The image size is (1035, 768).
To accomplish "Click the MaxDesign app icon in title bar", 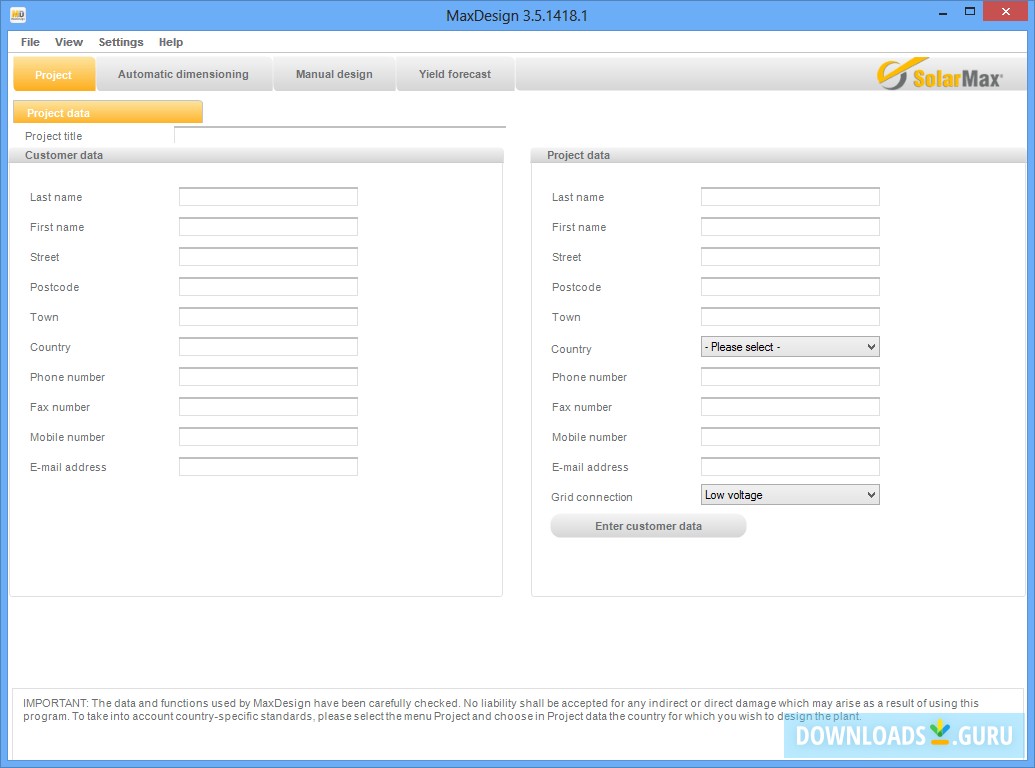I will coord(18,15).
